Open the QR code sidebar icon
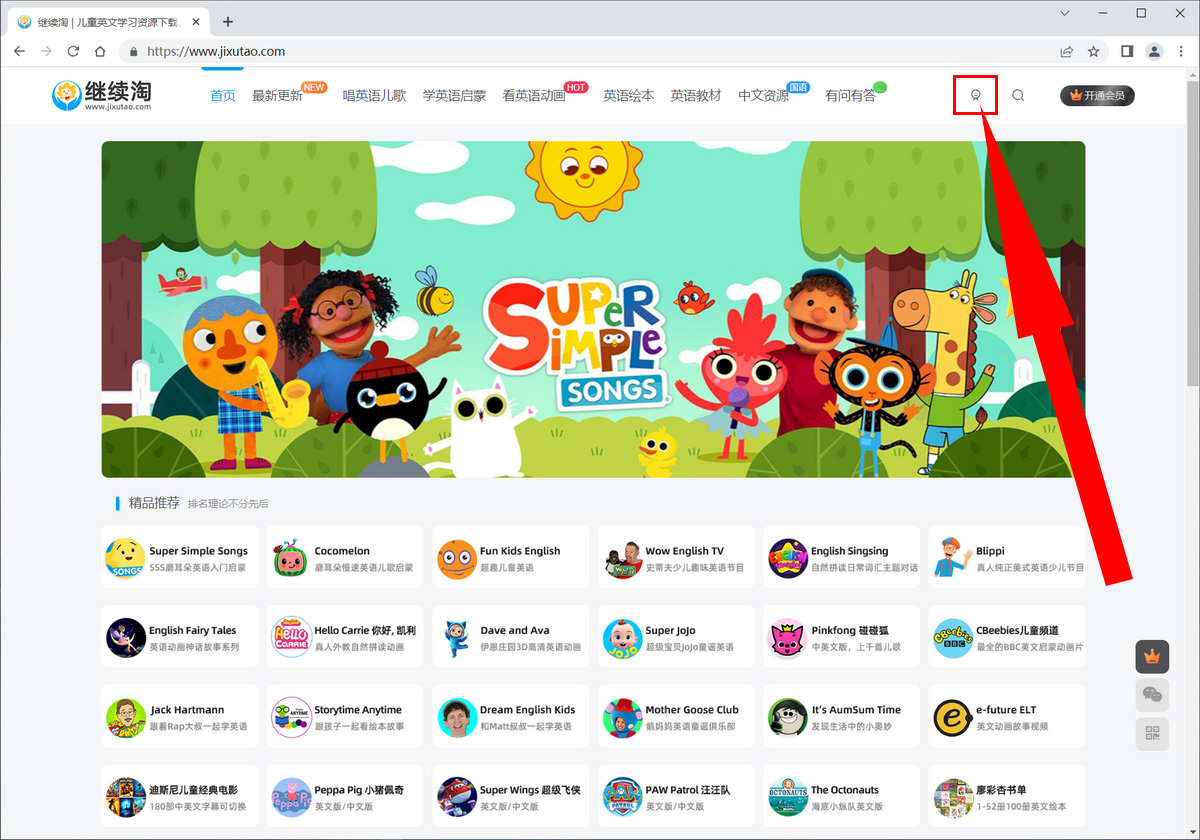The height and width of the screenshot is (840, 1200). 1152,734
